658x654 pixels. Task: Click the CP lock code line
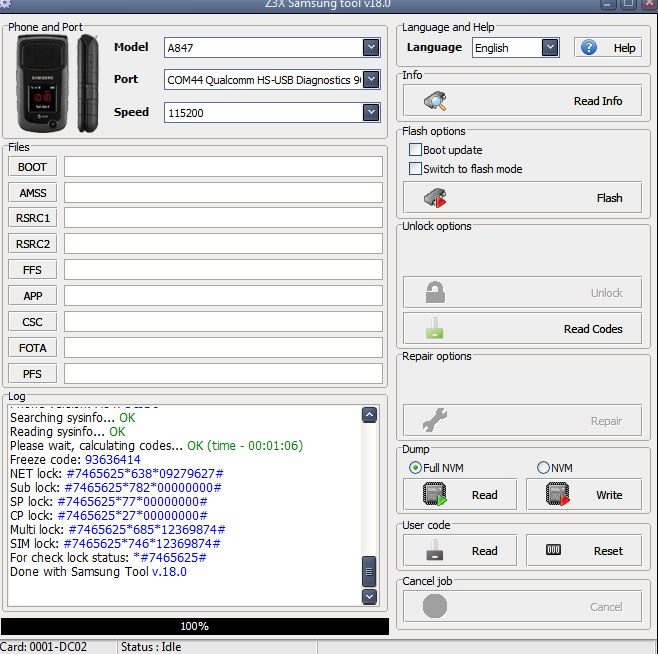click(x=109, y=515)
